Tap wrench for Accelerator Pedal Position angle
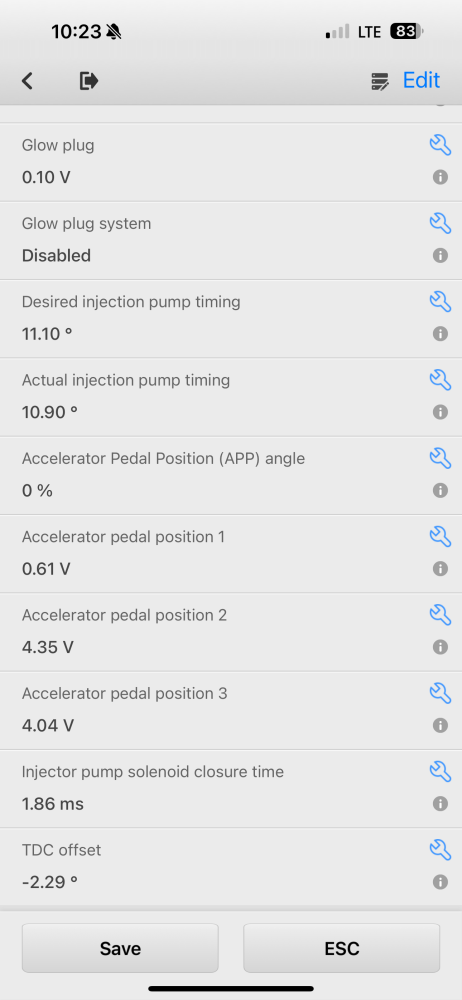 click(440, 458)
